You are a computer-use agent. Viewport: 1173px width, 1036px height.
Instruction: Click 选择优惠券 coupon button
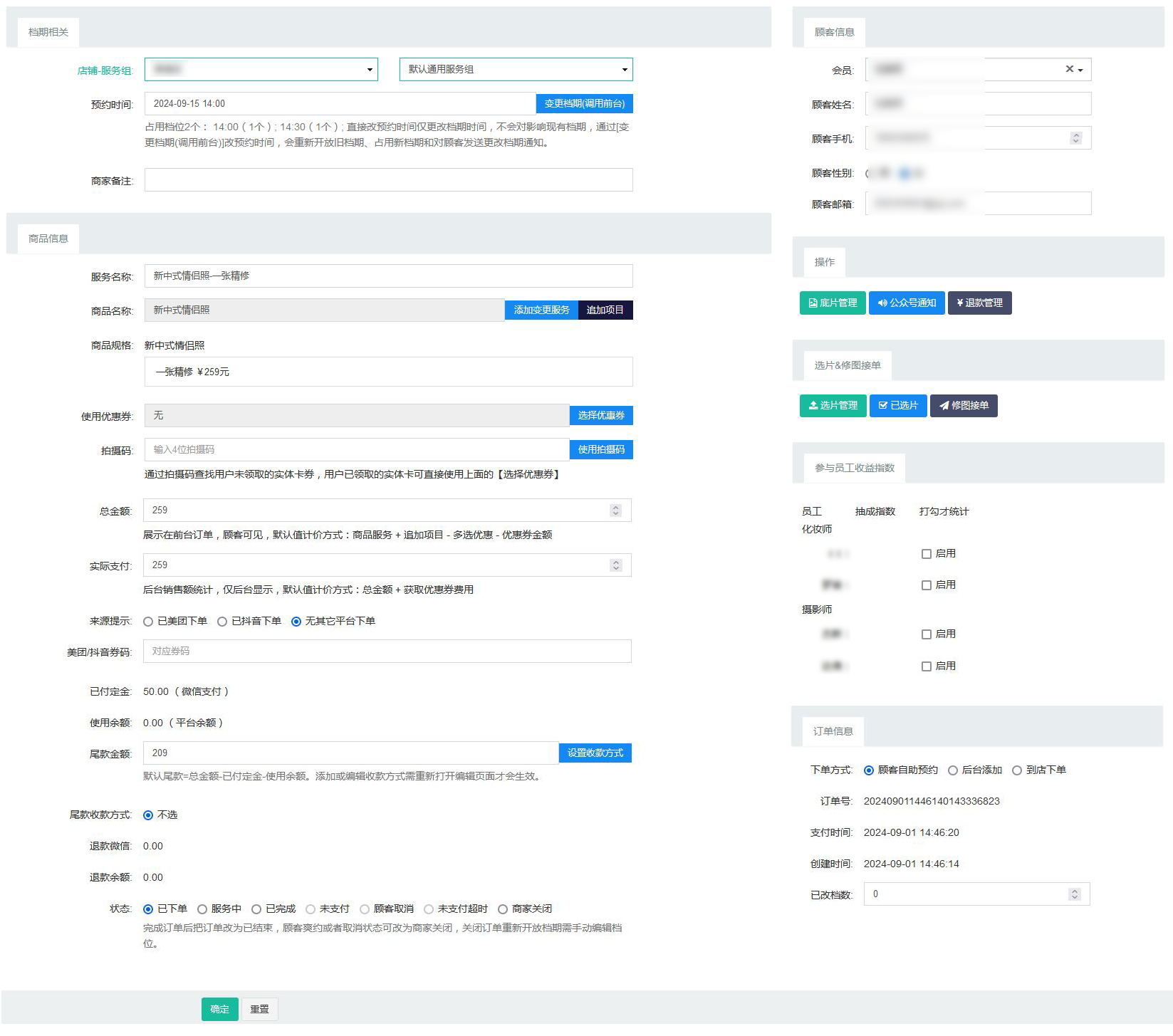pos(600,416)
